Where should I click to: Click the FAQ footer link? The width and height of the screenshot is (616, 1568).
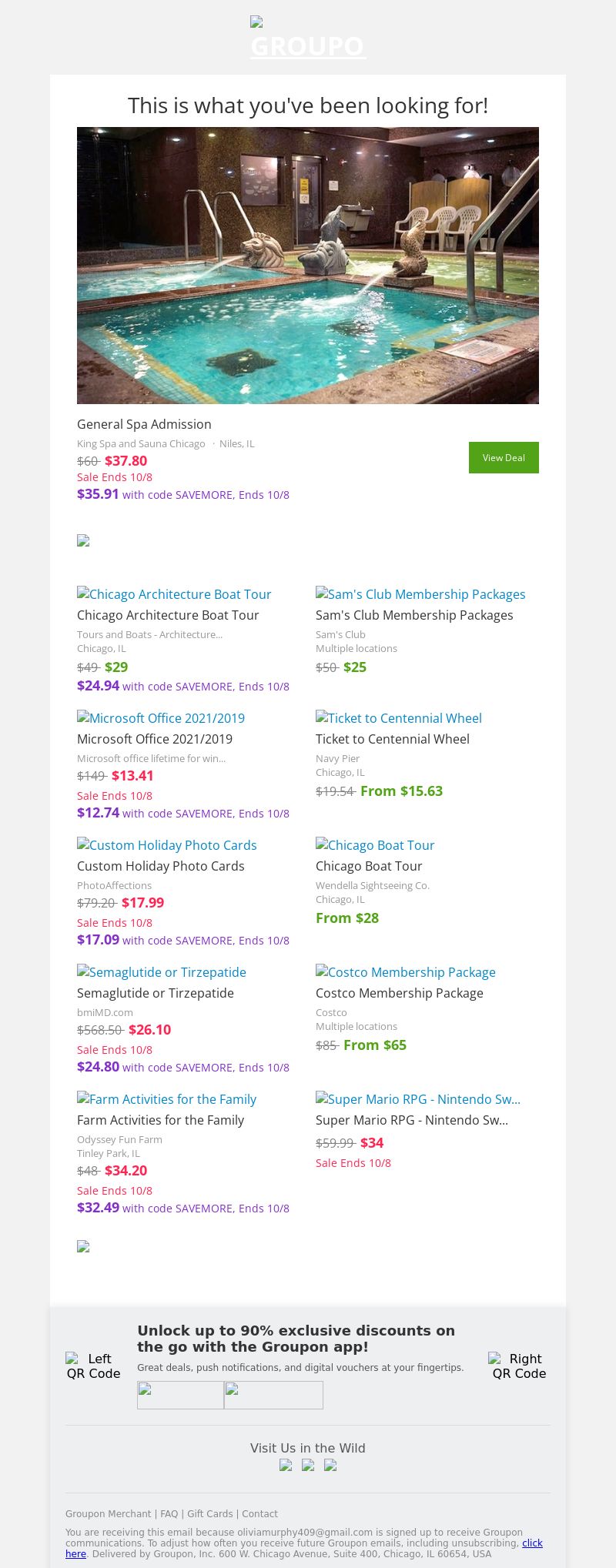point(169,1513)
